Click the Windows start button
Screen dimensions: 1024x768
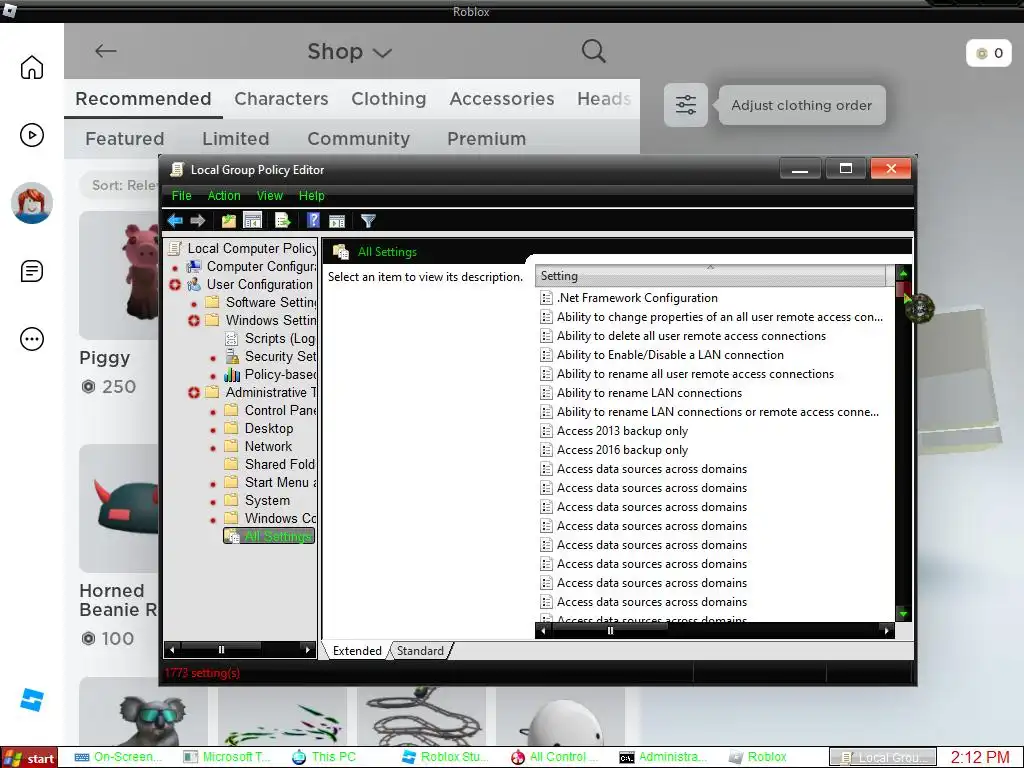click(29, 758)
